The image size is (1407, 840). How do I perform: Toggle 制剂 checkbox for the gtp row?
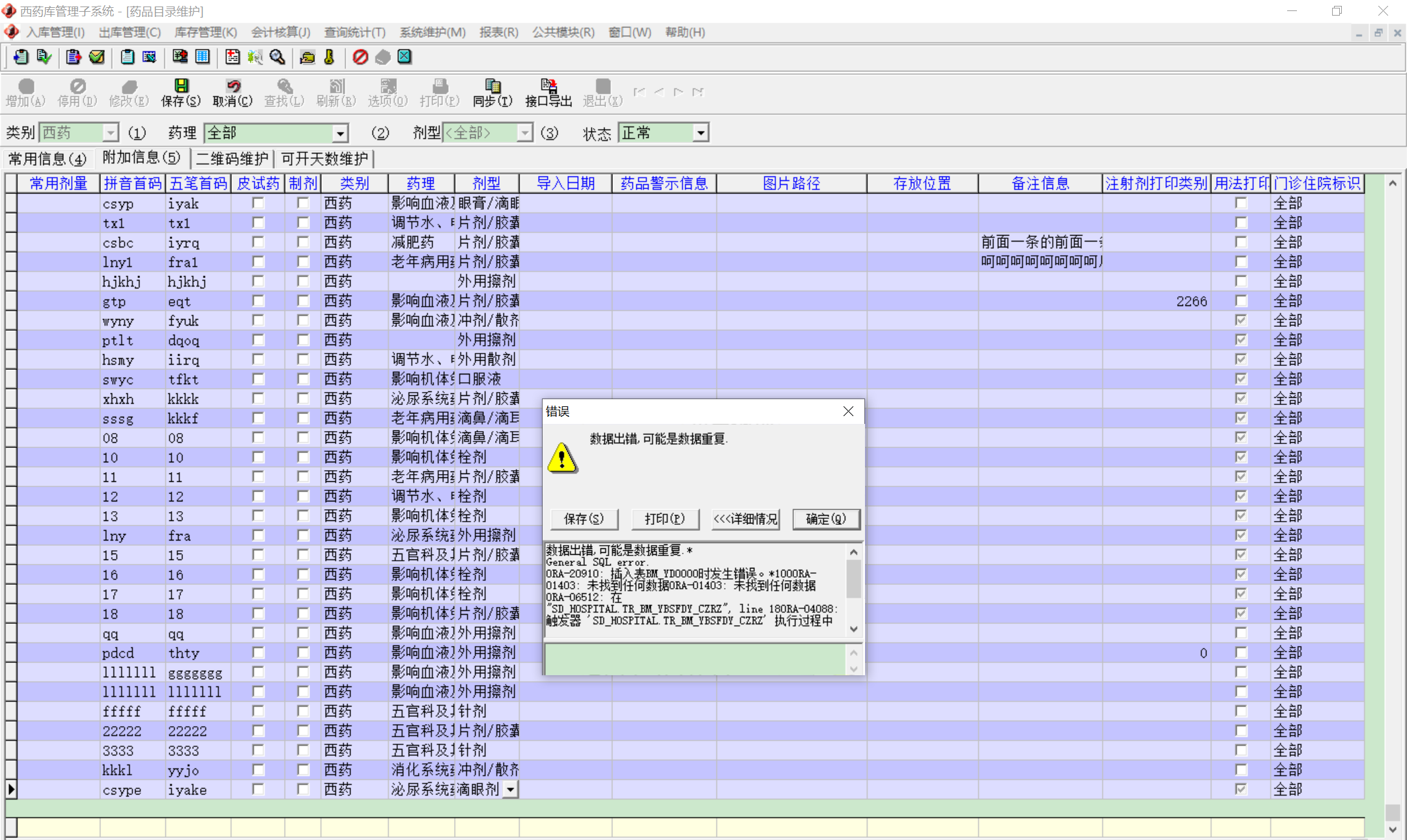pyautogui.click(x=303, y=301)
